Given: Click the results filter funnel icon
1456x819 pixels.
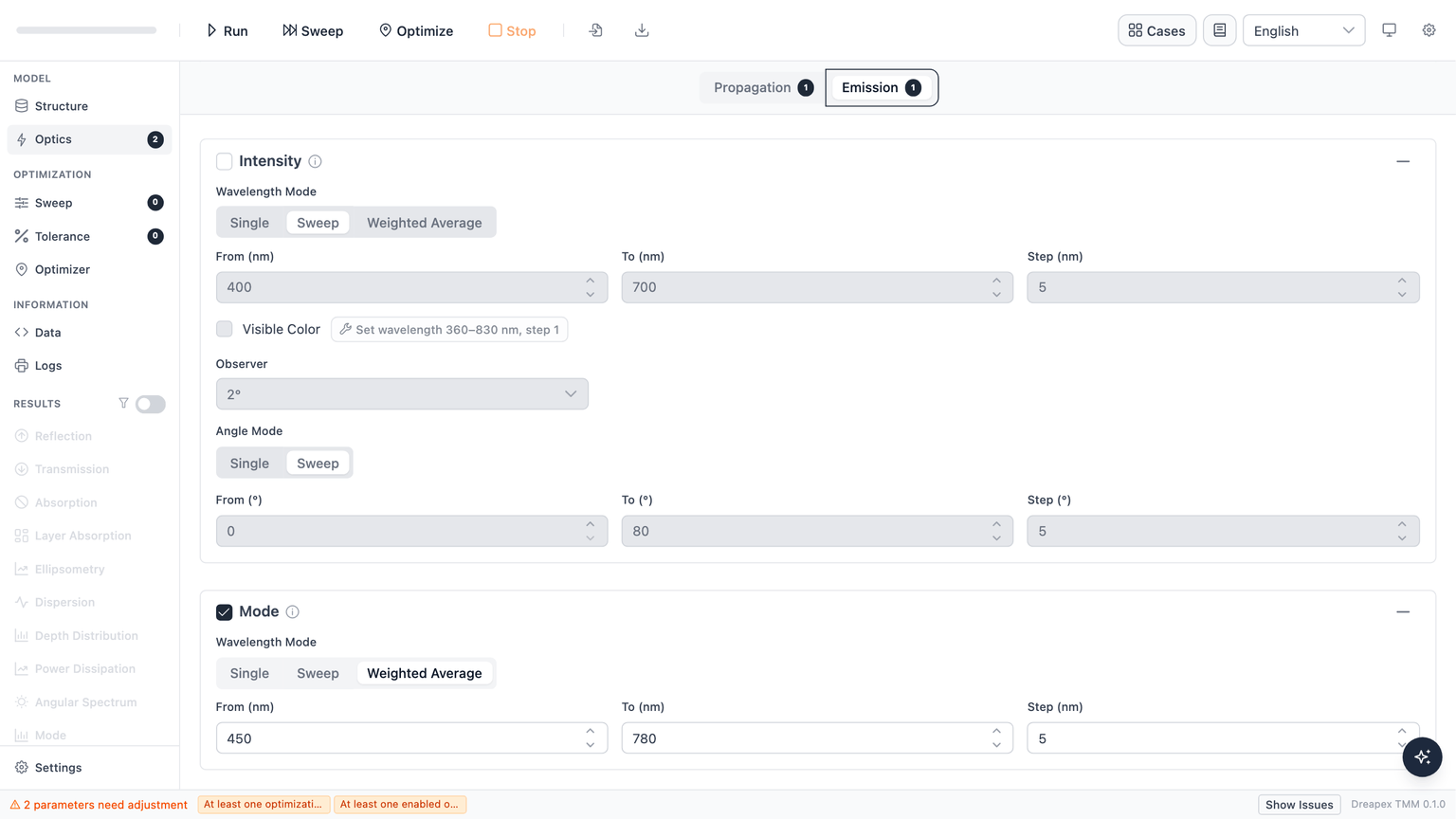Looking at the screenshot, I should click(x=123, y=403).
